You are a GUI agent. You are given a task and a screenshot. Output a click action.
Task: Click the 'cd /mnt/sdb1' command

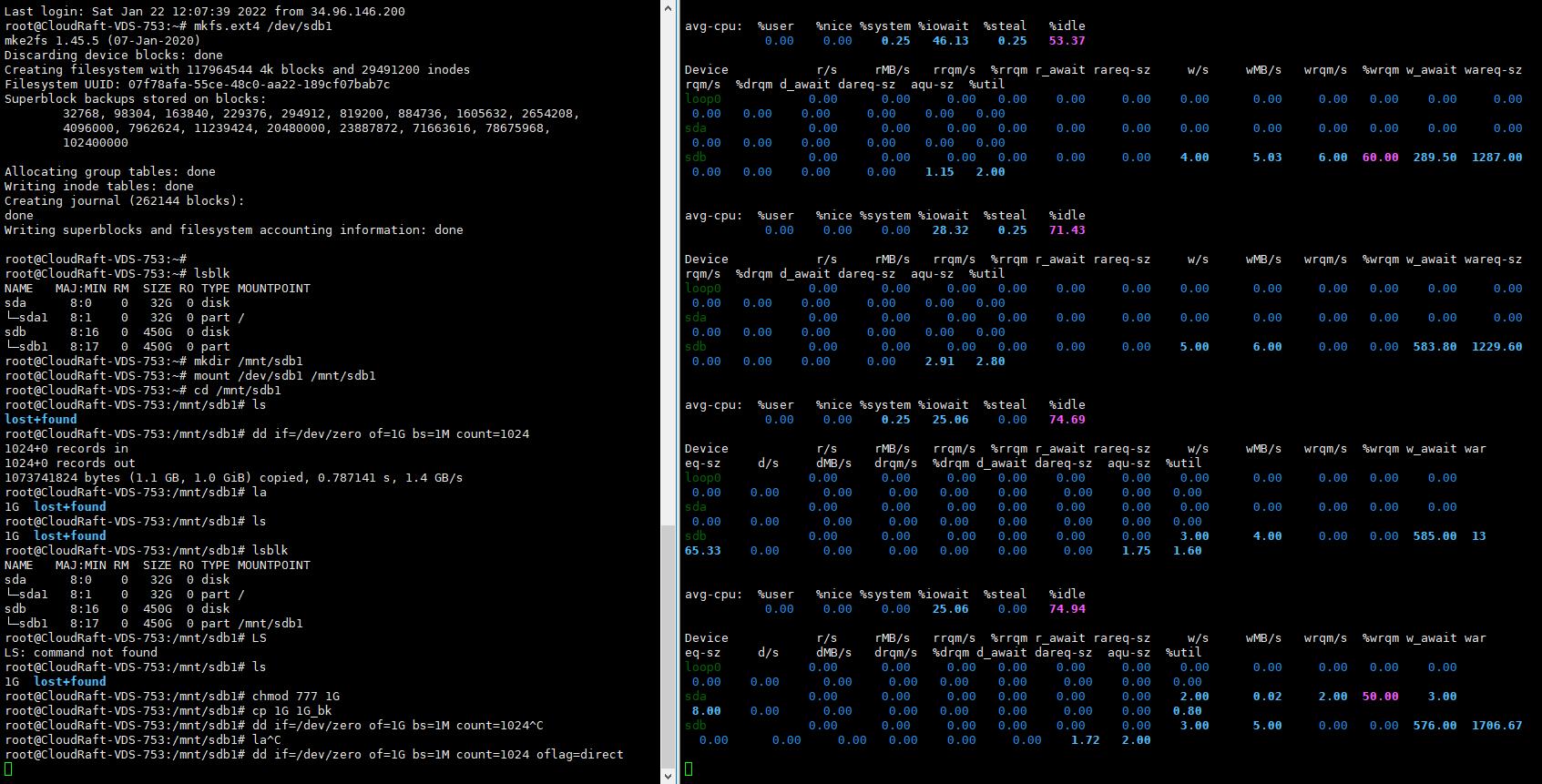coord(238,391)
